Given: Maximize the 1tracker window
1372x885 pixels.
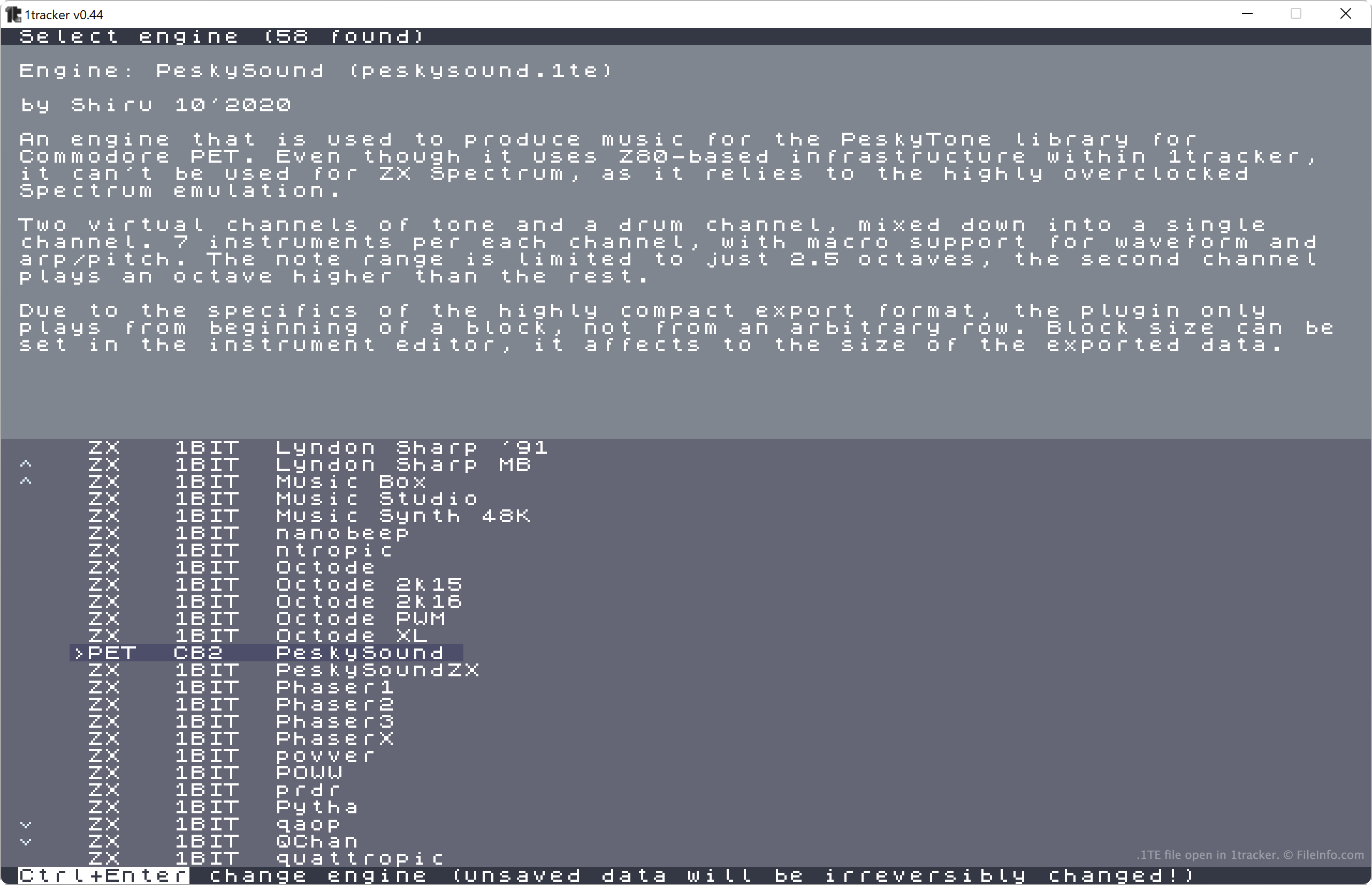Looking at the screenshot, I should click(1295, 14).
